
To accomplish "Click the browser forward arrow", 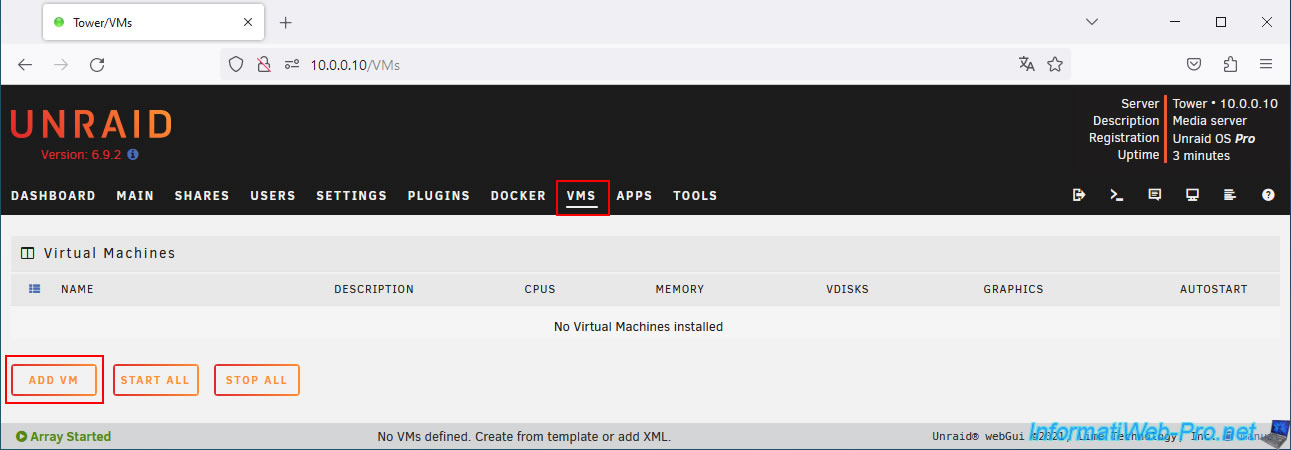I will pyautogui.click(x=61, y=64).
